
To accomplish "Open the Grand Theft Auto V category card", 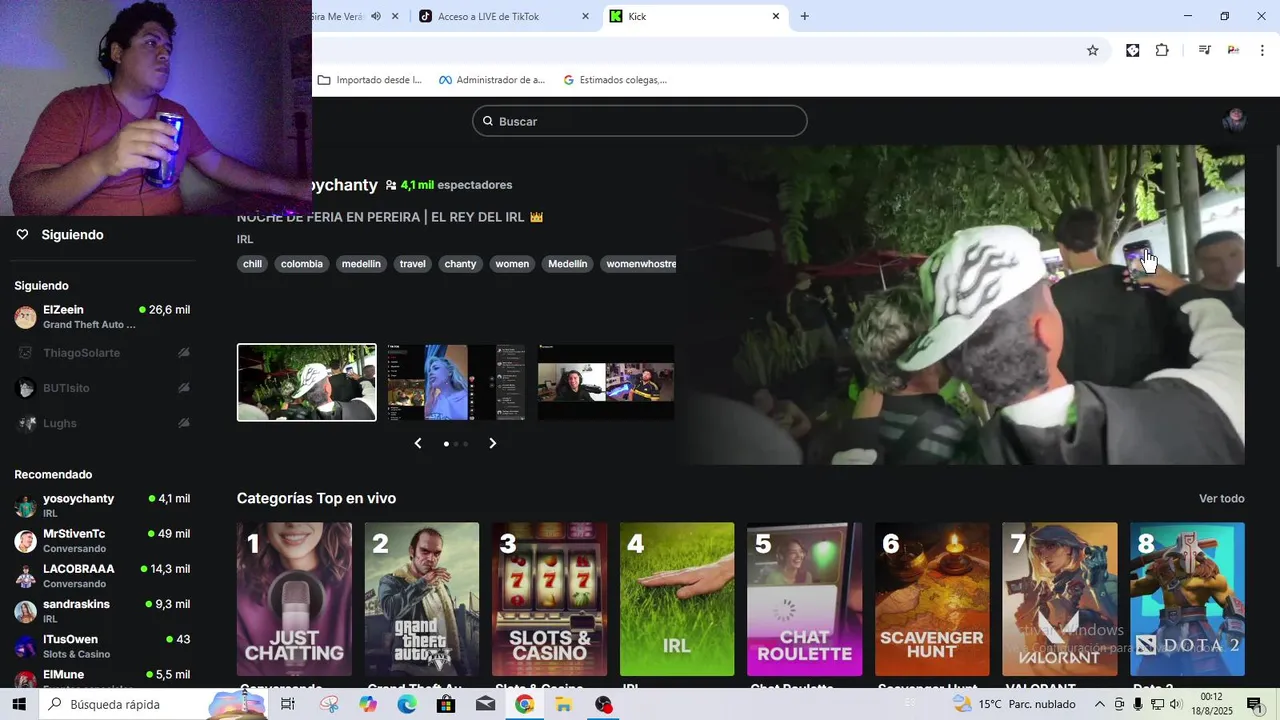I will click(422, 599).
